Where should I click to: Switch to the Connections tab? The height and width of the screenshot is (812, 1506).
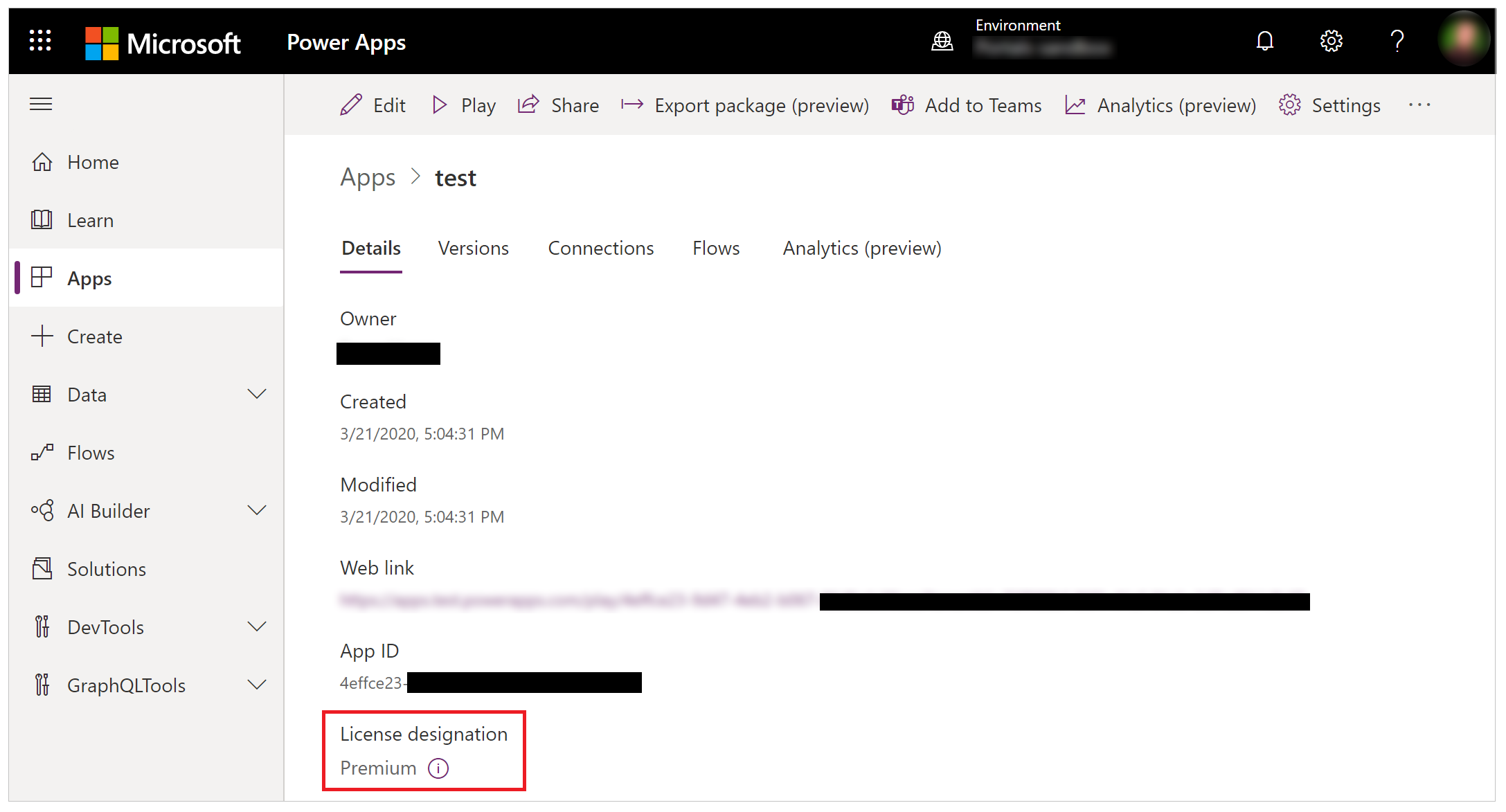coord(602,248)
